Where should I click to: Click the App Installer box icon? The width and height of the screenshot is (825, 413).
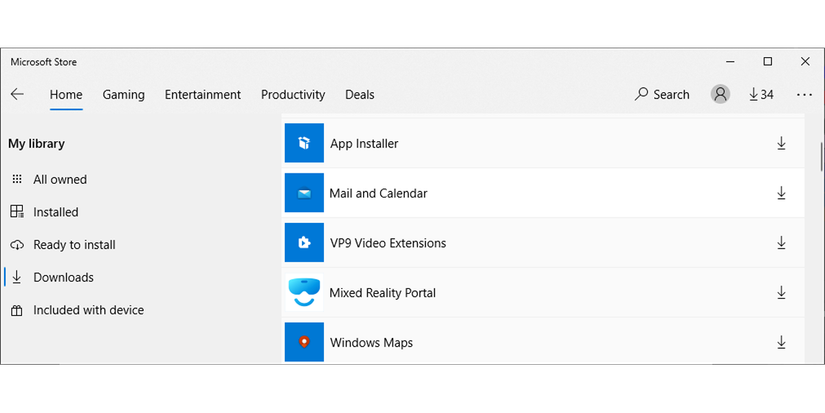(304, 143)
